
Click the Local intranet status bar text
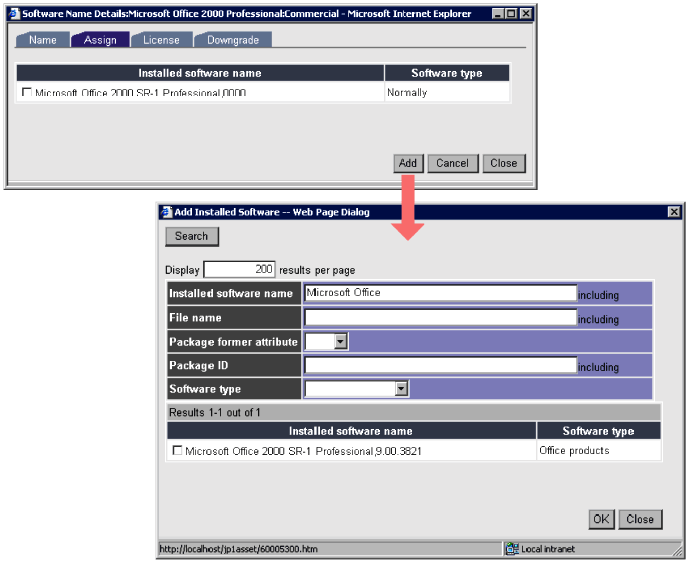pos(548,549)
